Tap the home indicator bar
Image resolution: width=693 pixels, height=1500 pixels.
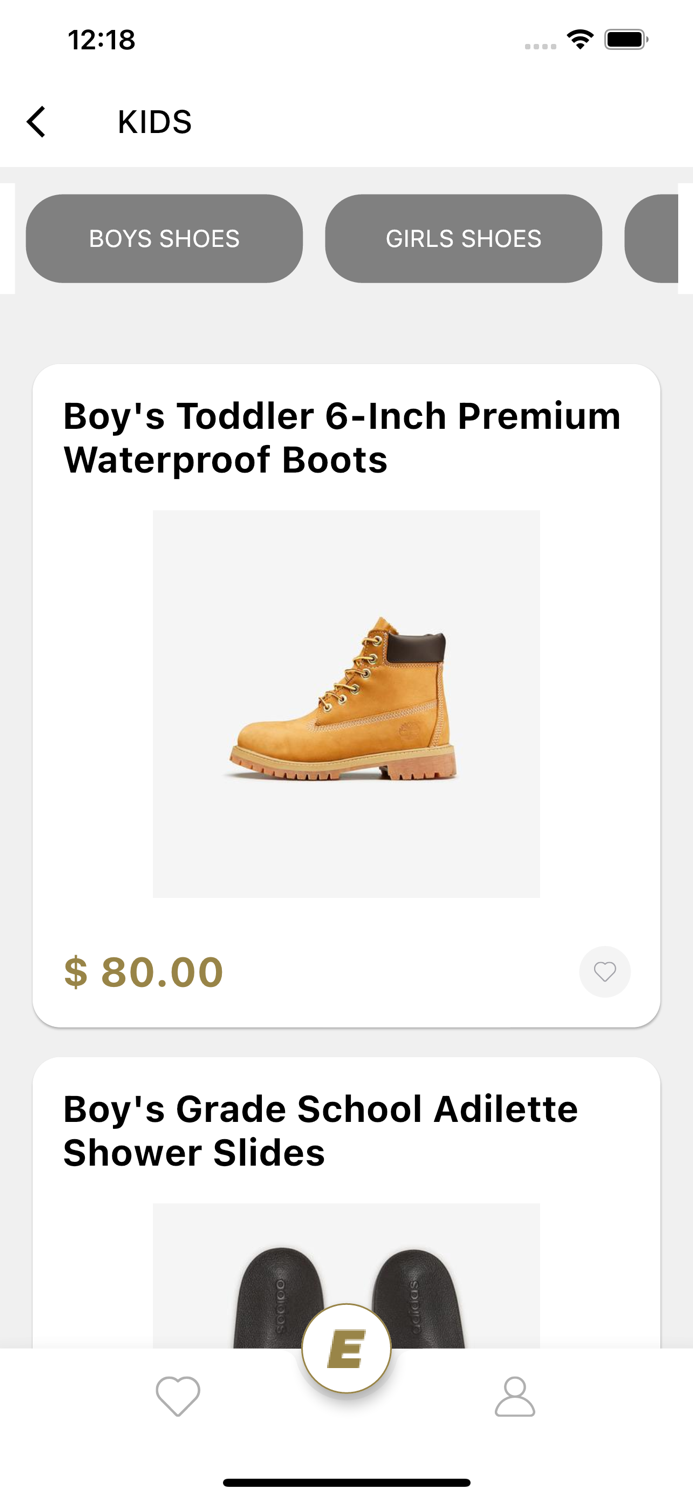click(x=346, y=1482)
